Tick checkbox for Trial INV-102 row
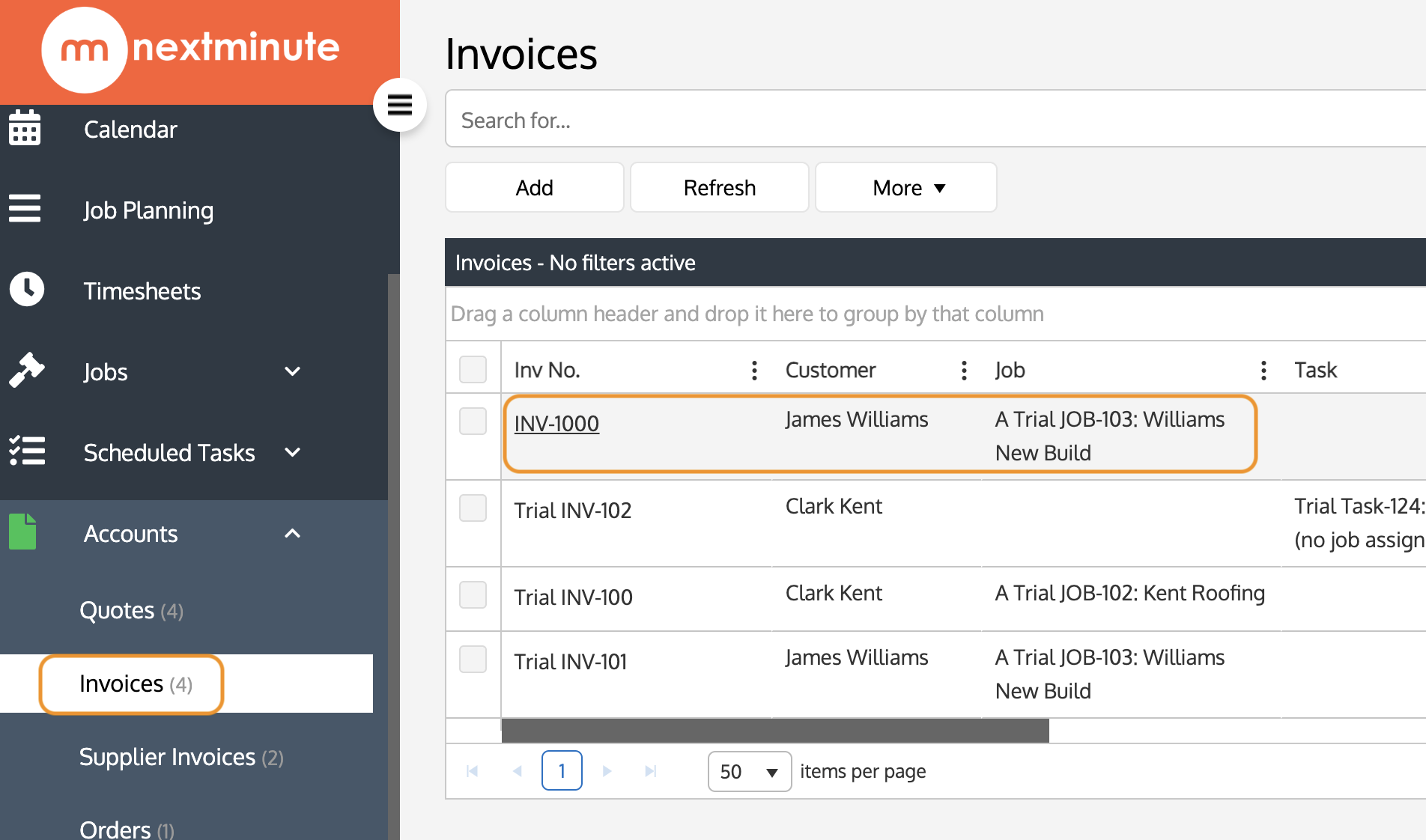Screen dimensions: 1426x840 tap(473, 508)
